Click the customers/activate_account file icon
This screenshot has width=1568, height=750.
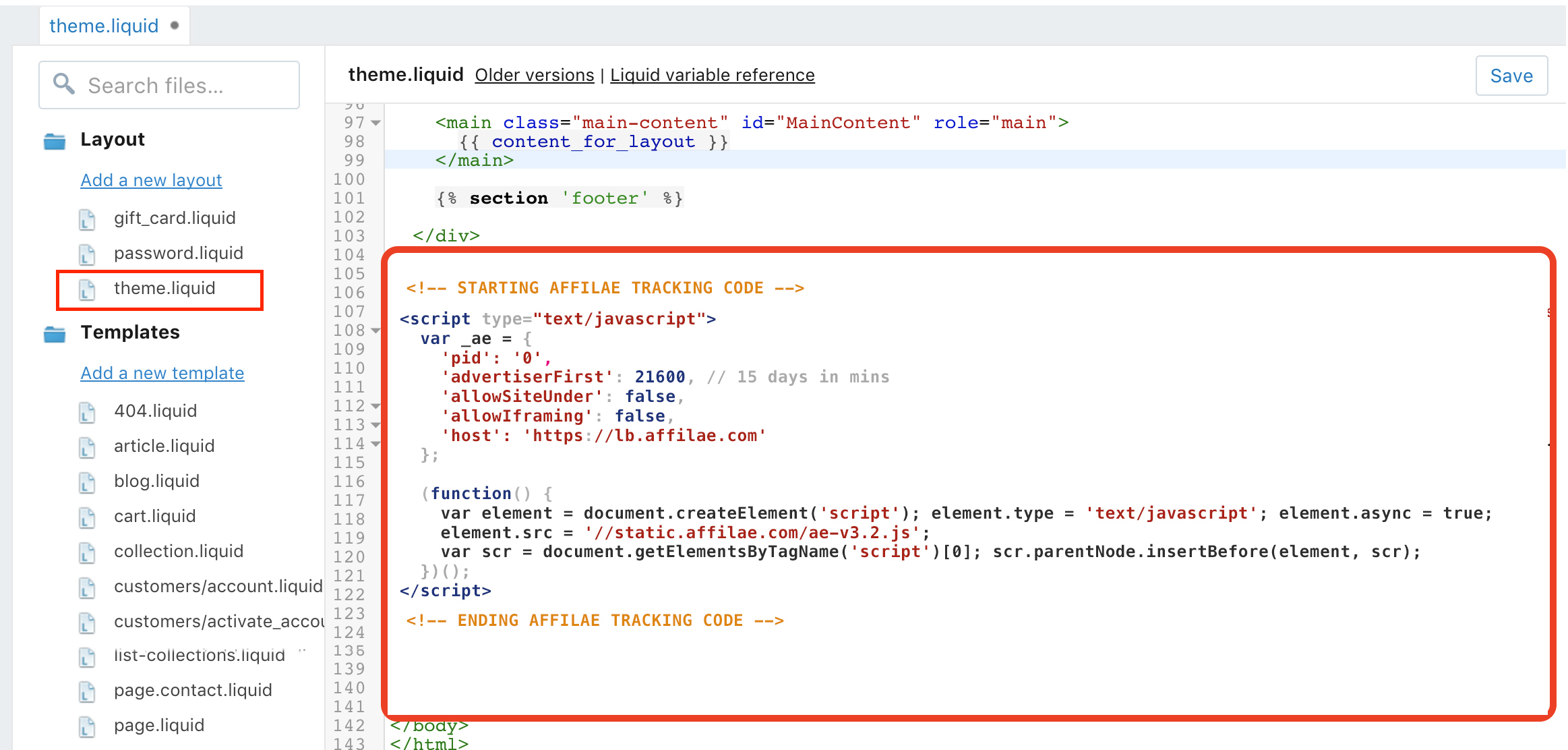click(x=87, y=622)
